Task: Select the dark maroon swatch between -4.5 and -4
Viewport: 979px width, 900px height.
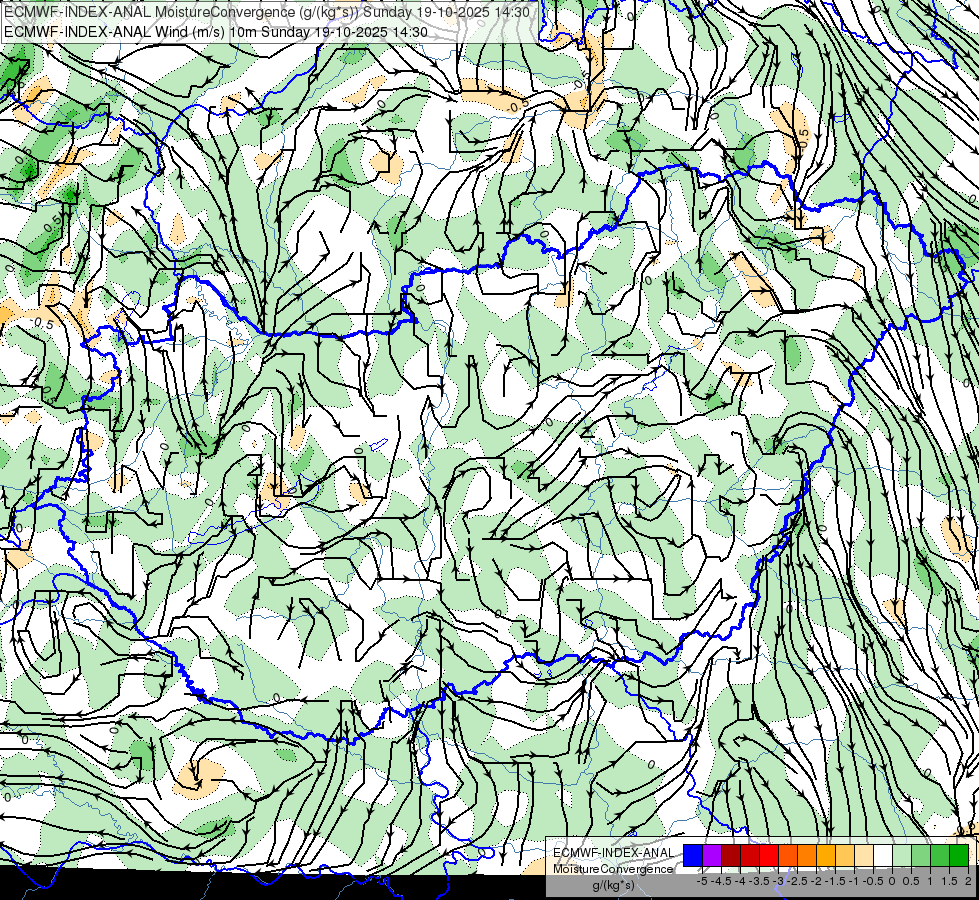Action: 731,855
